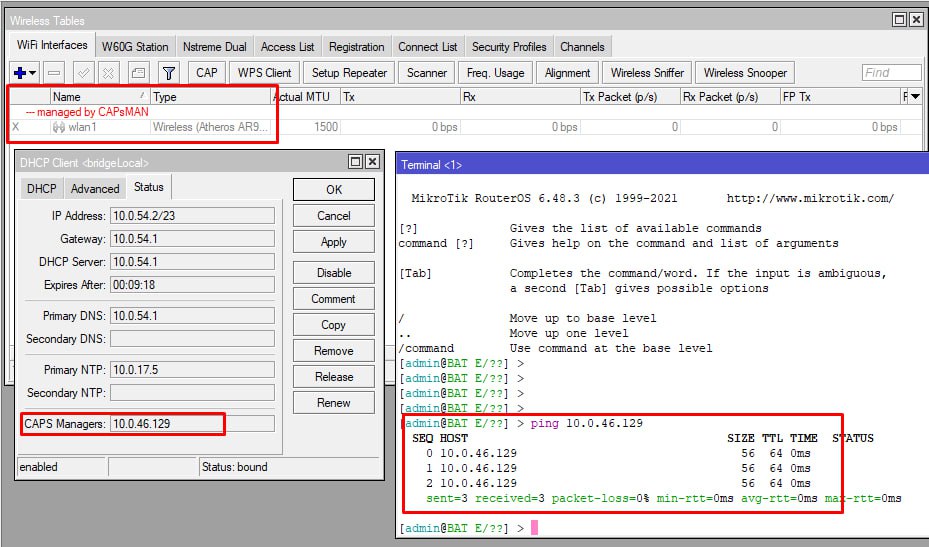Sort by the Type column header
The height and width of the screenshot is (547, 929).
click(x=212, y=96)
